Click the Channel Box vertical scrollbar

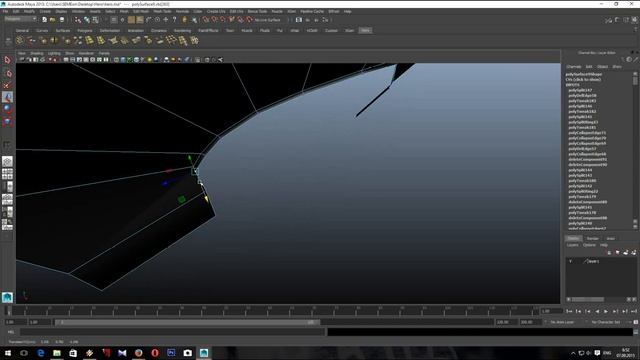coord(635,150)
